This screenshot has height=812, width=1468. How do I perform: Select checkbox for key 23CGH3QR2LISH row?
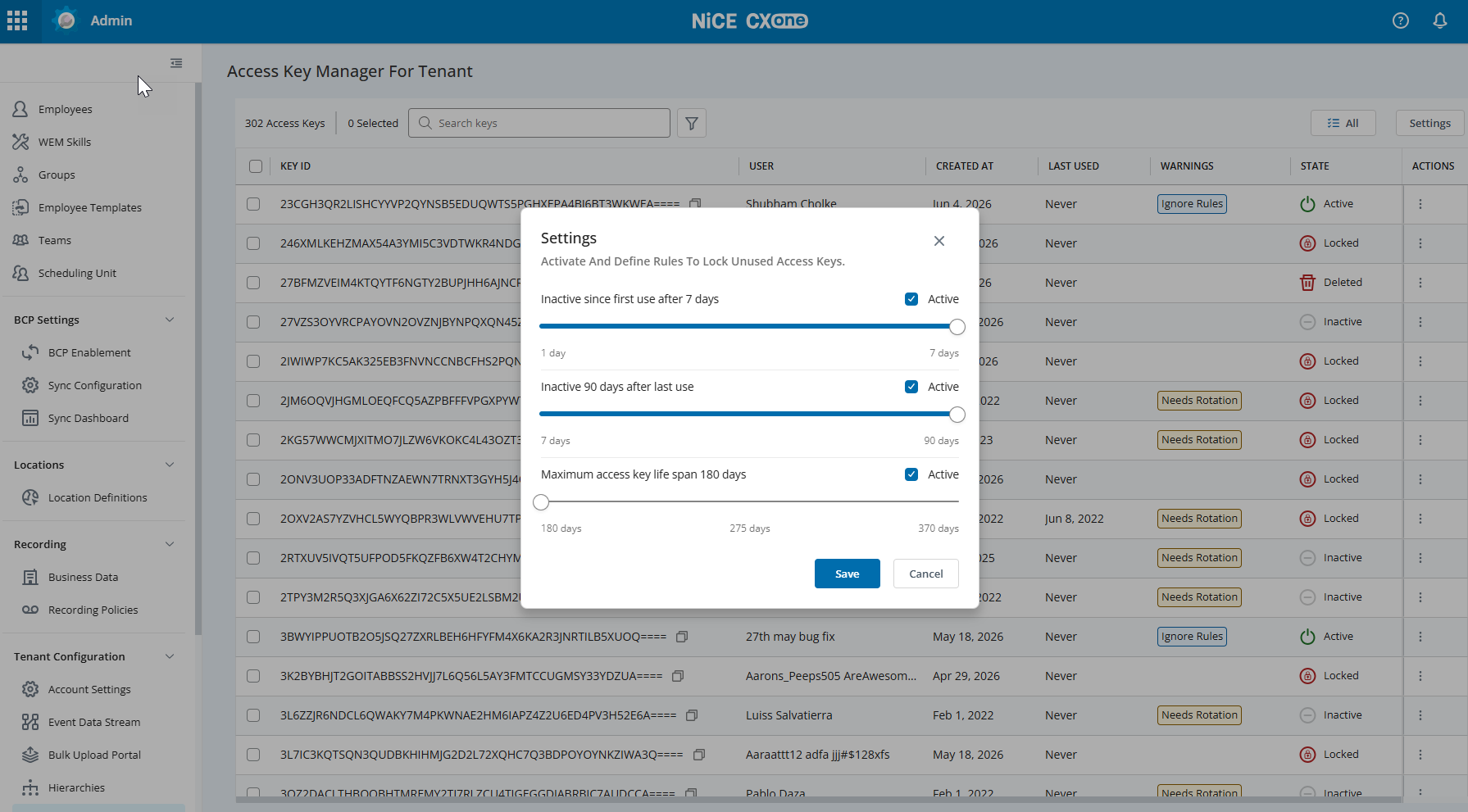tap(253, 204)
